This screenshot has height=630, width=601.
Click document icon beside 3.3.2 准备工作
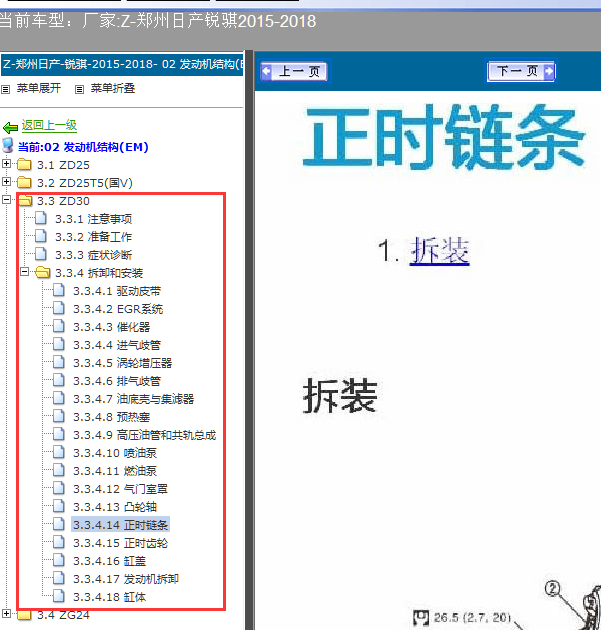point(41,236)
